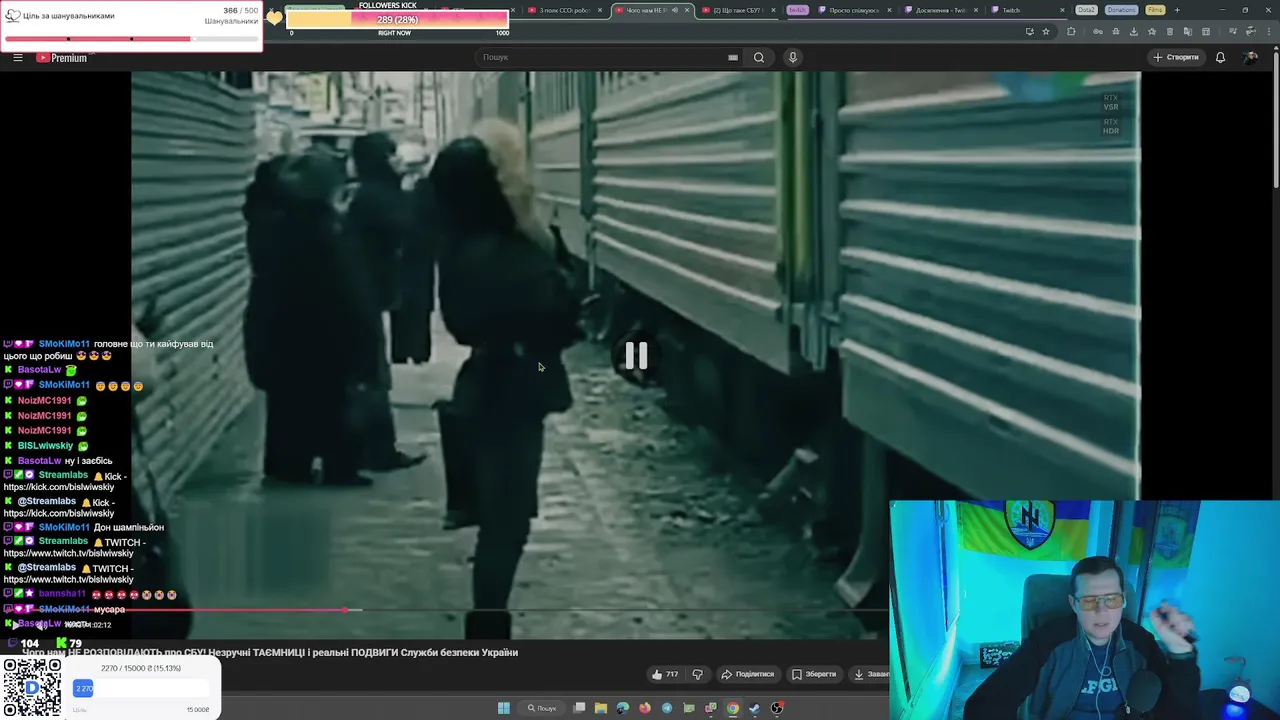Expand the Dota2 tab group
Screen dimensions: 1280x720
(1086, 10)
